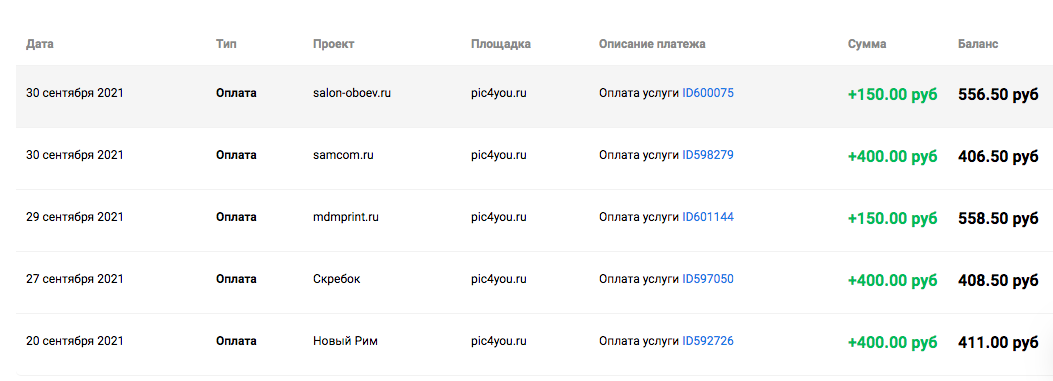The image size is (1053, 381).
Task: Select the Новый Рим project cell
Action: click(x=345, y=341)
